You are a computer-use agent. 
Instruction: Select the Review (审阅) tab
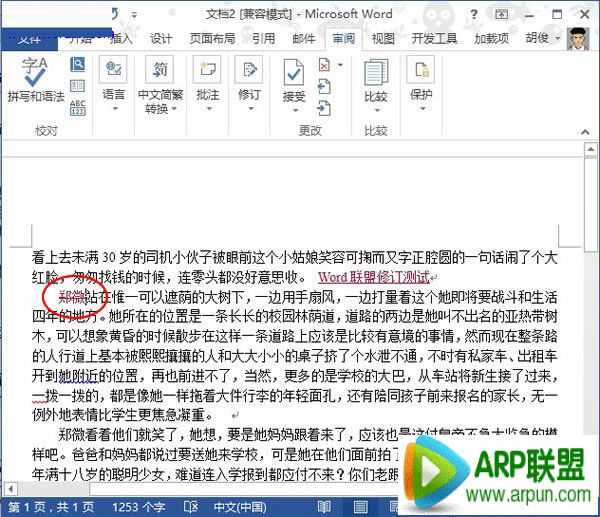coord(344,38)
